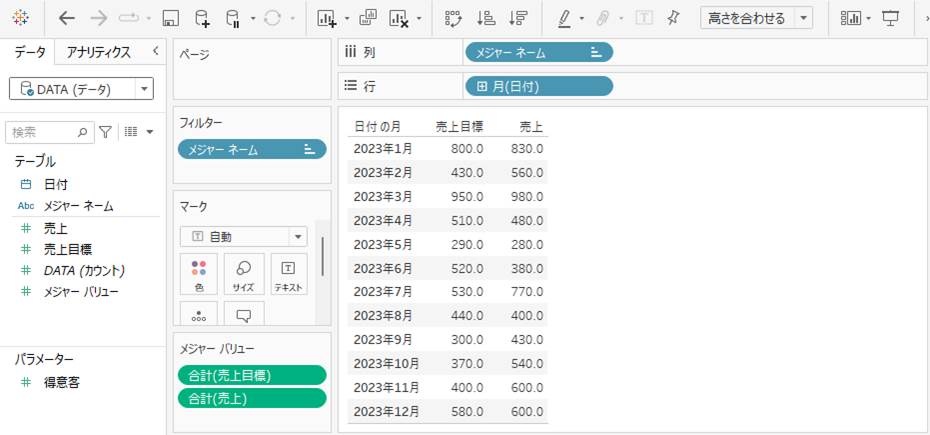Click the fix axes pin icon
Viewport: 930px width, 435px height.
(673, 18)
